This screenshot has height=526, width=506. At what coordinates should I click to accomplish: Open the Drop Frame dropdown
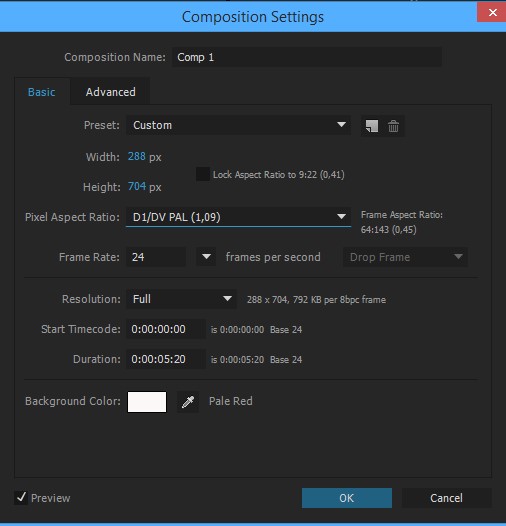(405, 257)
